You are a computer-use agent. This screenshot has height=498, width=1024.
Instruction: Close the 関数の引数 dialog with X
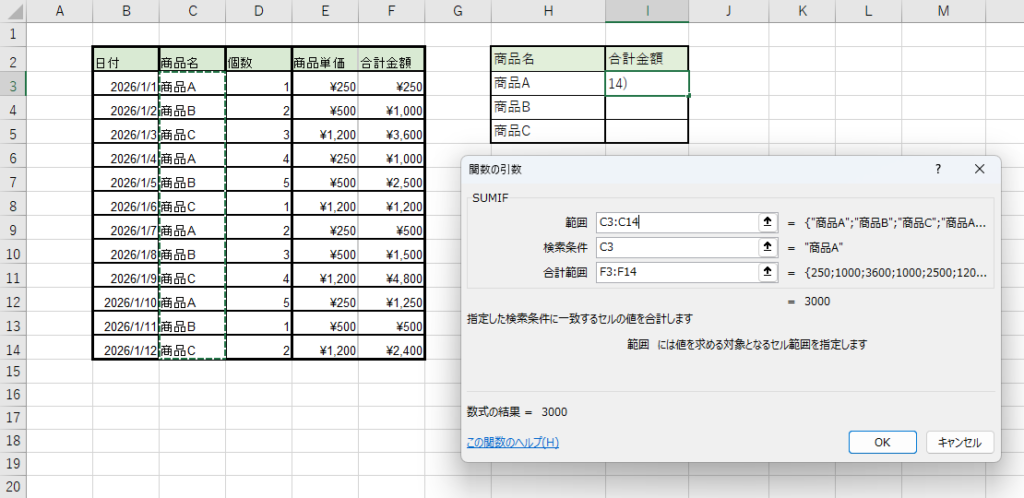pos(979,169)
